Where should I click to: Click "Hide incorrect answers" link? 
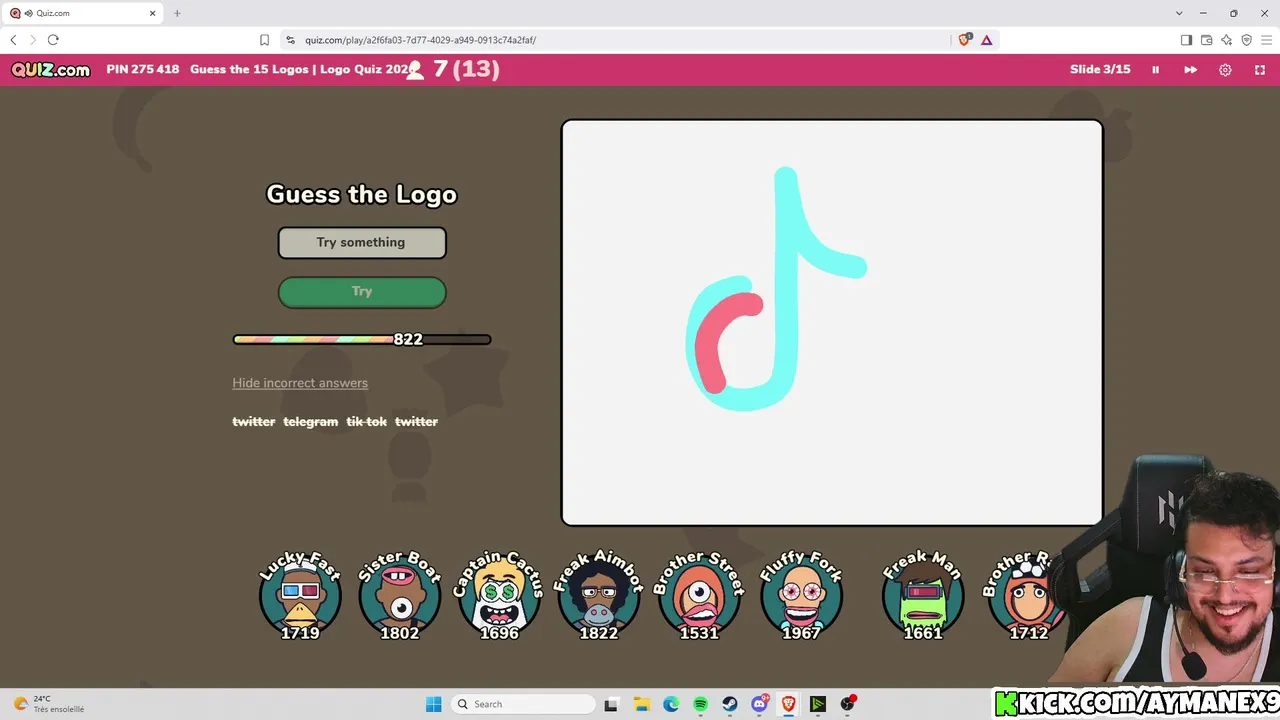tap(300, 383)
